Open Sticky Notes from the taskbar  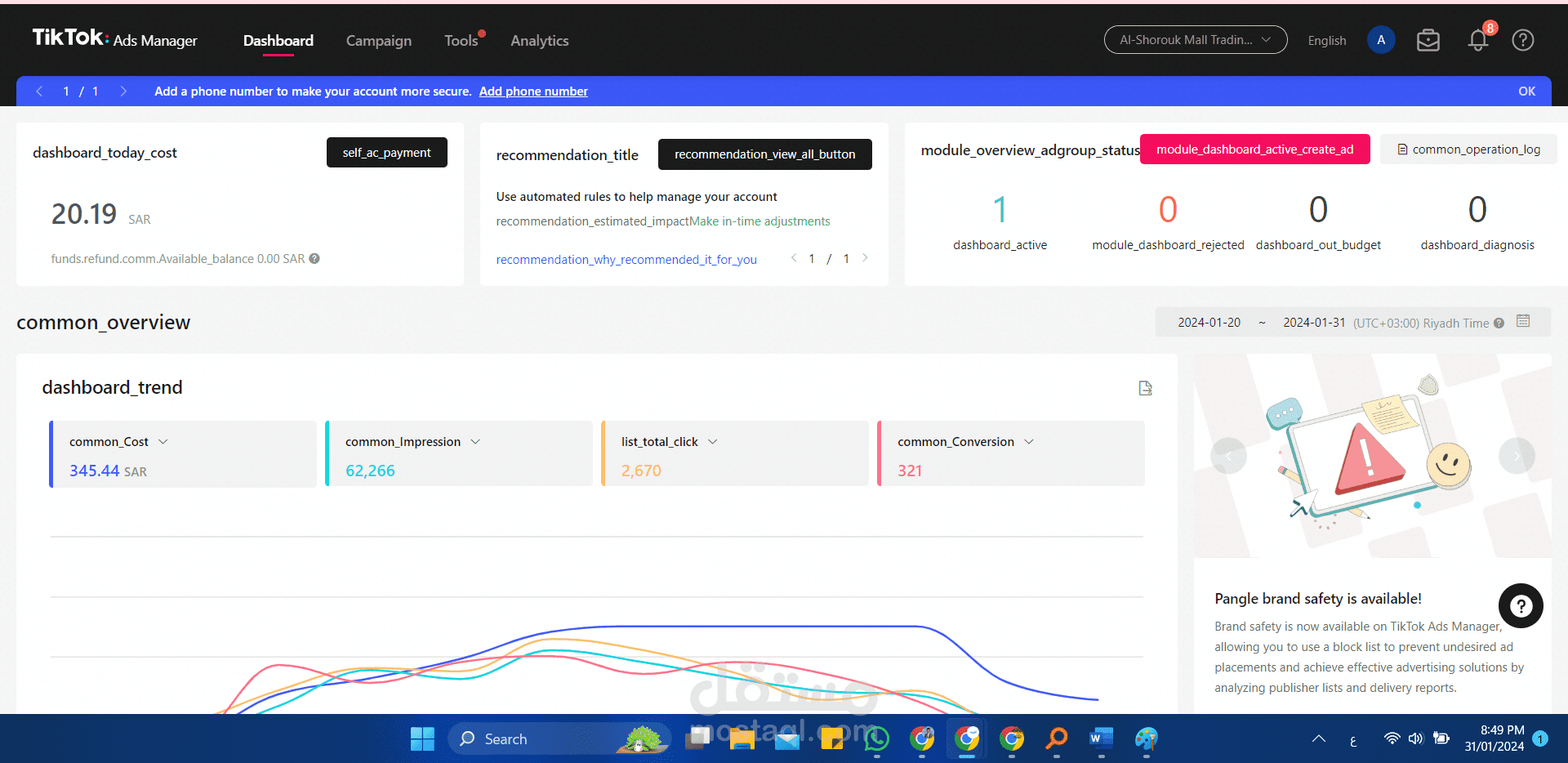click(x=831, y=738)
